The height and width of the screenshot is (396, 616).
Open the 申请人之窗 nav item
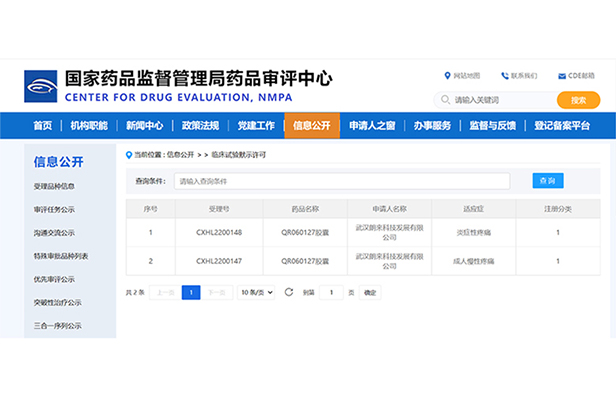372,126
